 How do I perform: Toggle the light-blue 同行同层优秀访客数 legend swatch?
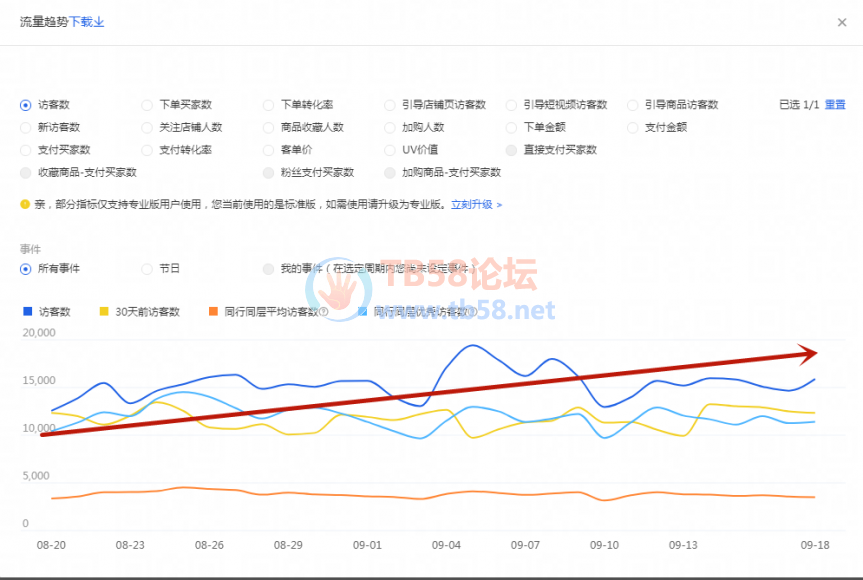pos(362,311)
